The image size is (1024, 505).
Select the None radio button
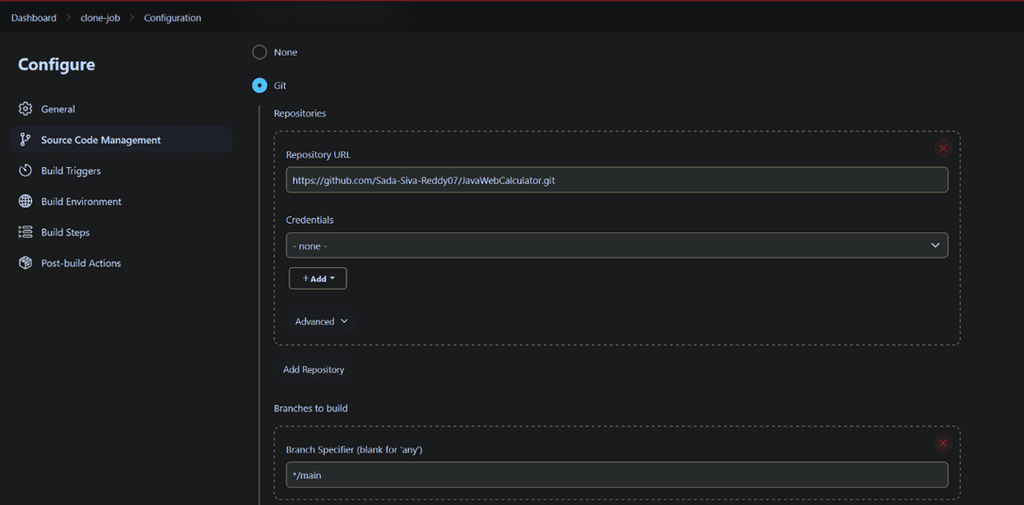[259, 52]
